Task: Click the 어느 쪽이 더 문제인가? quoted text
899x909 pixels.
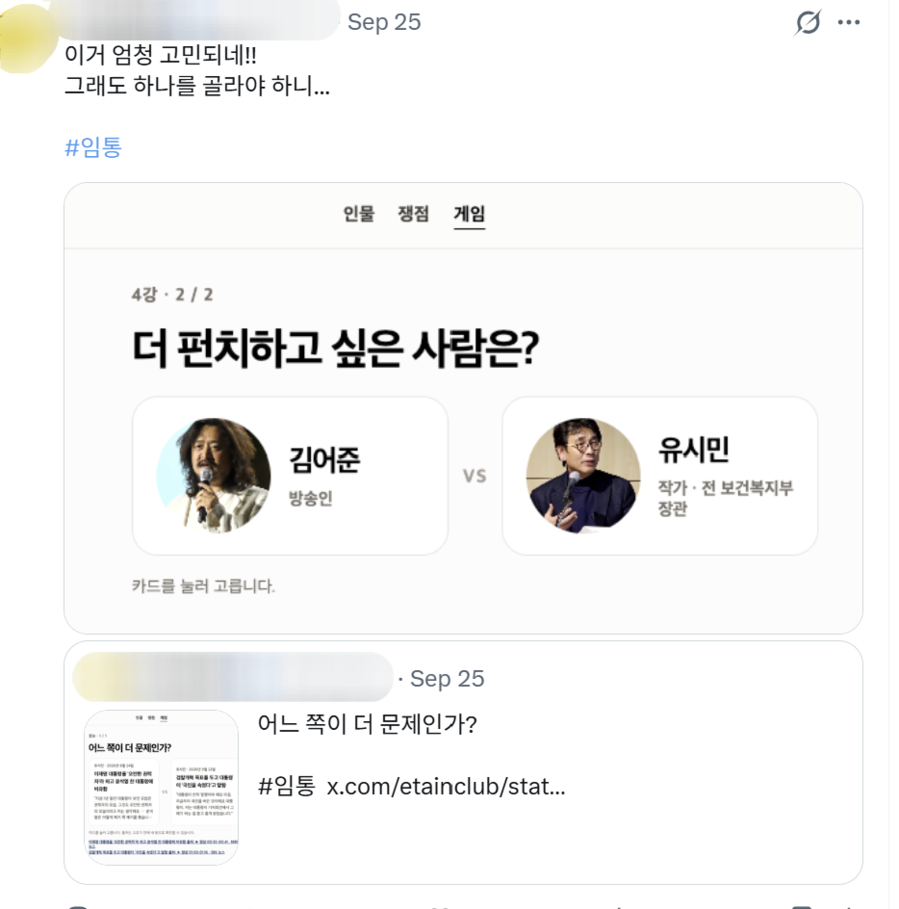Action: (367, 724)
